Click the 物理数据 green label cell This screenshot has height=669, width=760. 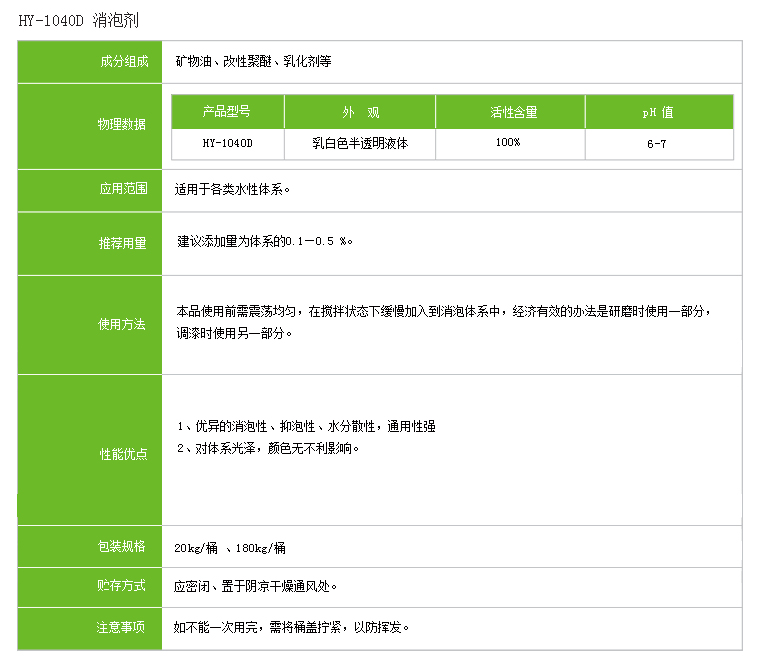tap(121, 125)
